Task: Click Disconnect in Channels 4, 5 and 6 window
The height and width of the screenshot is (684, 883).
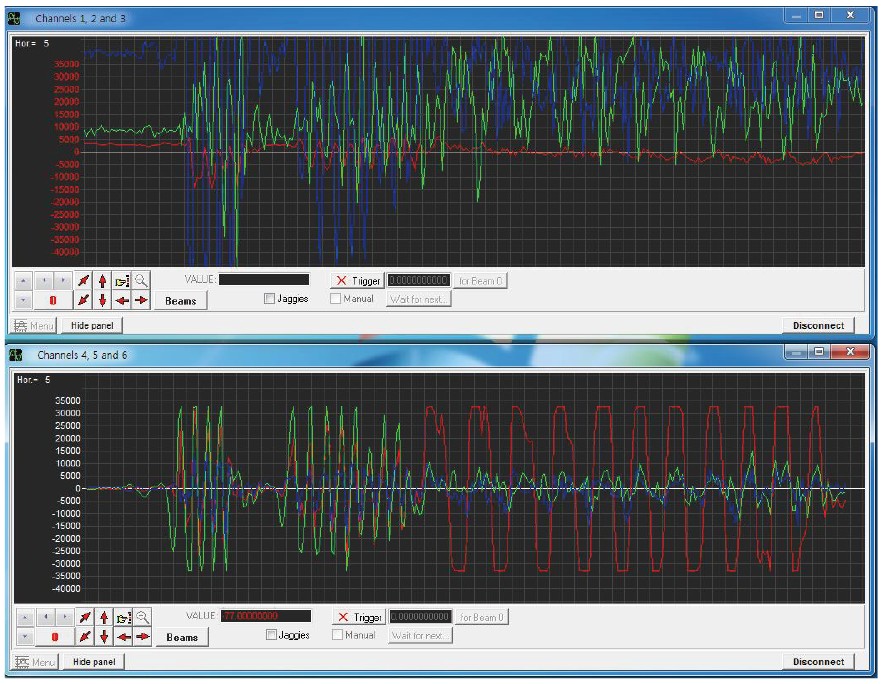Action: (818, 661)
